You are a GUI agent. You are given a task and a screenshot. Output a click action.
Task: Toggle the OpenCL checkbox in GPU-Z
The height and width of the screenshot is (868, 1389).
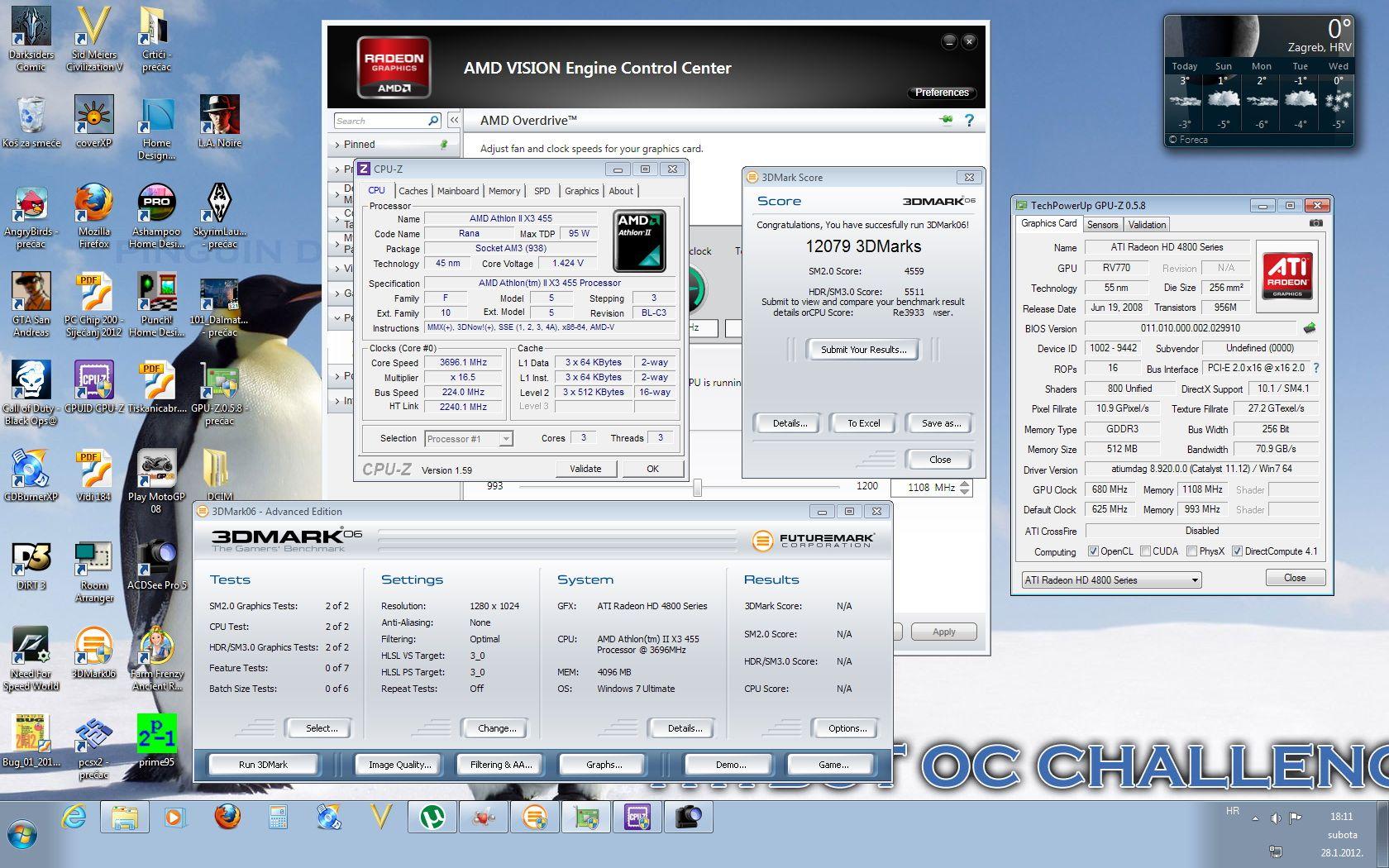coord(1093,551)
